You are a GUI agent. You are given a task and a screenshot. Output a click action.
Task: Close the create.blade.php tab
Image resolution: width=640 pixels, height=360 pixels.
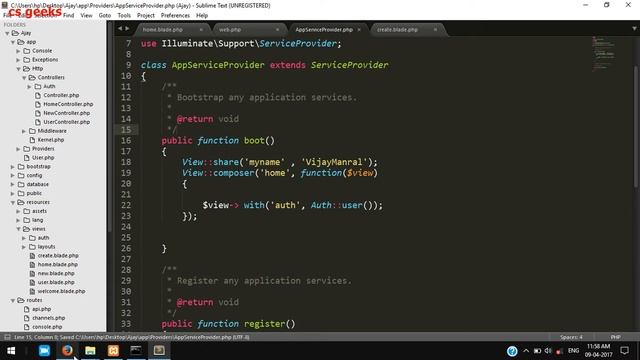435,29
